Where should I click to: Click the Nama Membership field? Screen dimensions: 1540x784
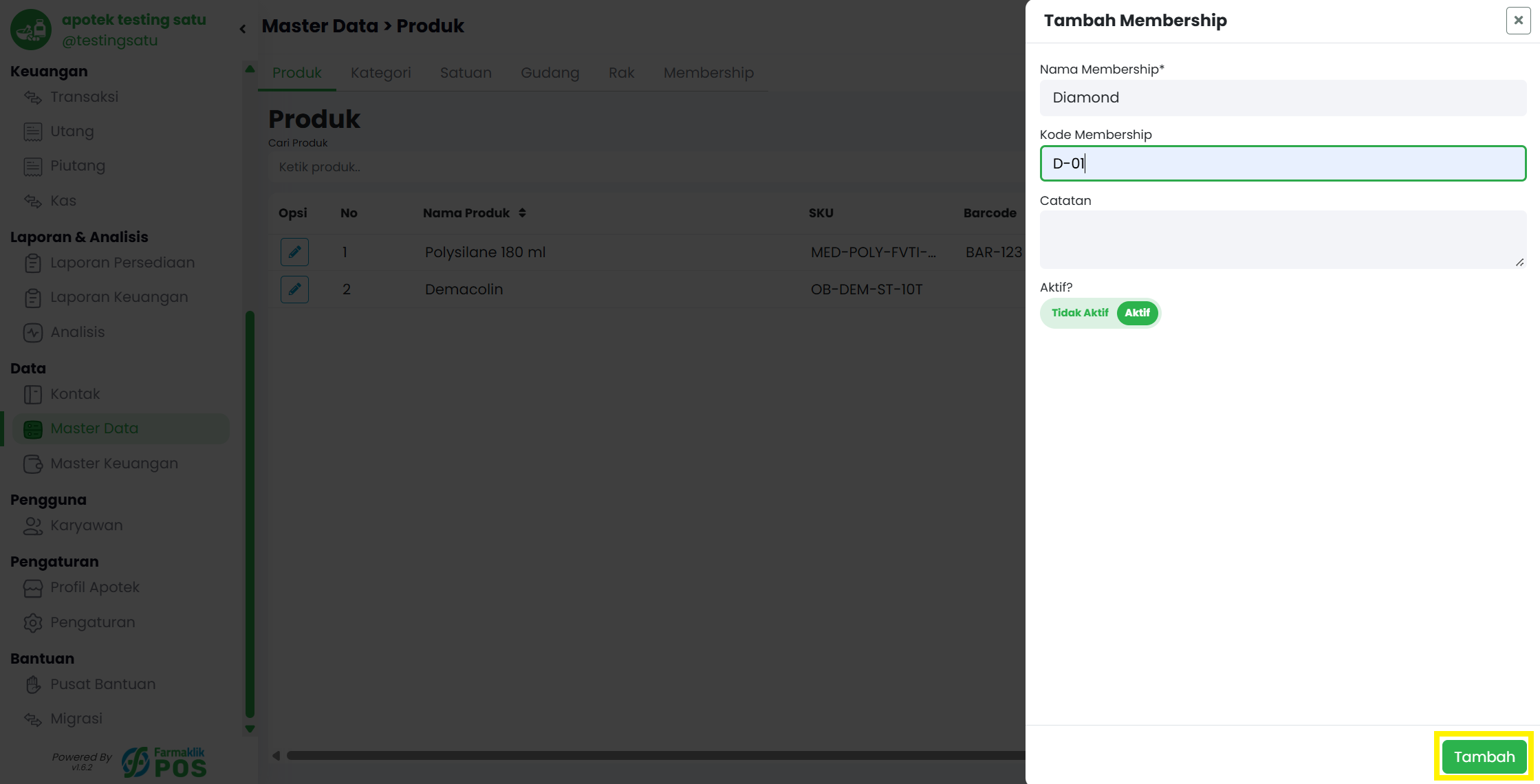(x=1283, y=98)
